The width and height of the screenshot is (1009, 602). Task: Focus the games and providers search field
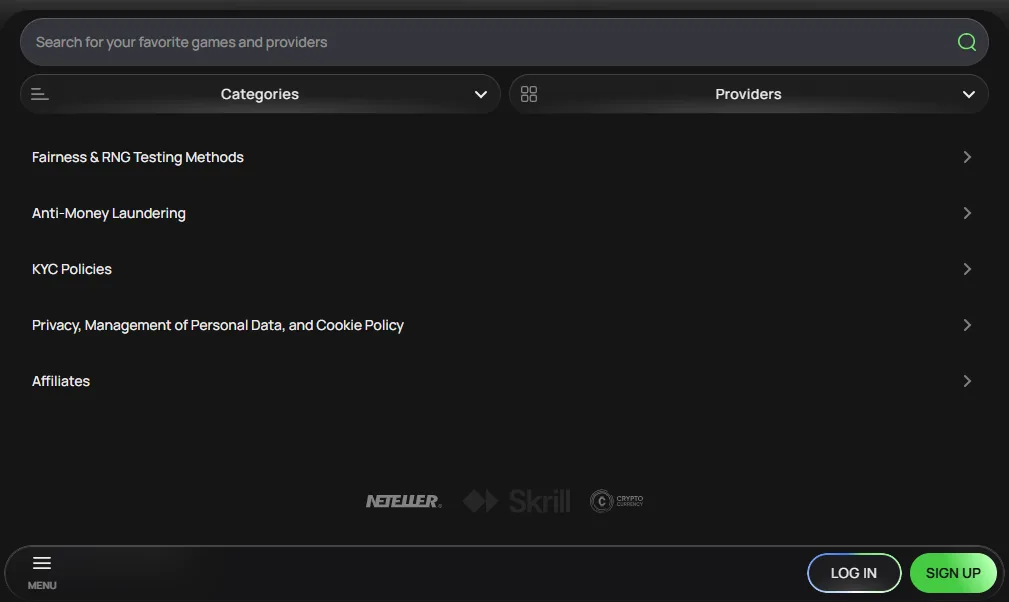click(504, 42)
